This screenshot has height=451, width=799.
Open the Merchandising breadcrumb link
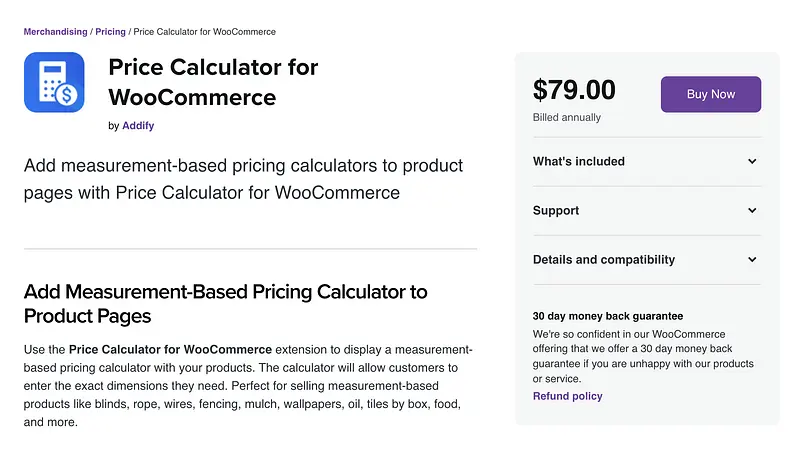(x=55, y=32)
